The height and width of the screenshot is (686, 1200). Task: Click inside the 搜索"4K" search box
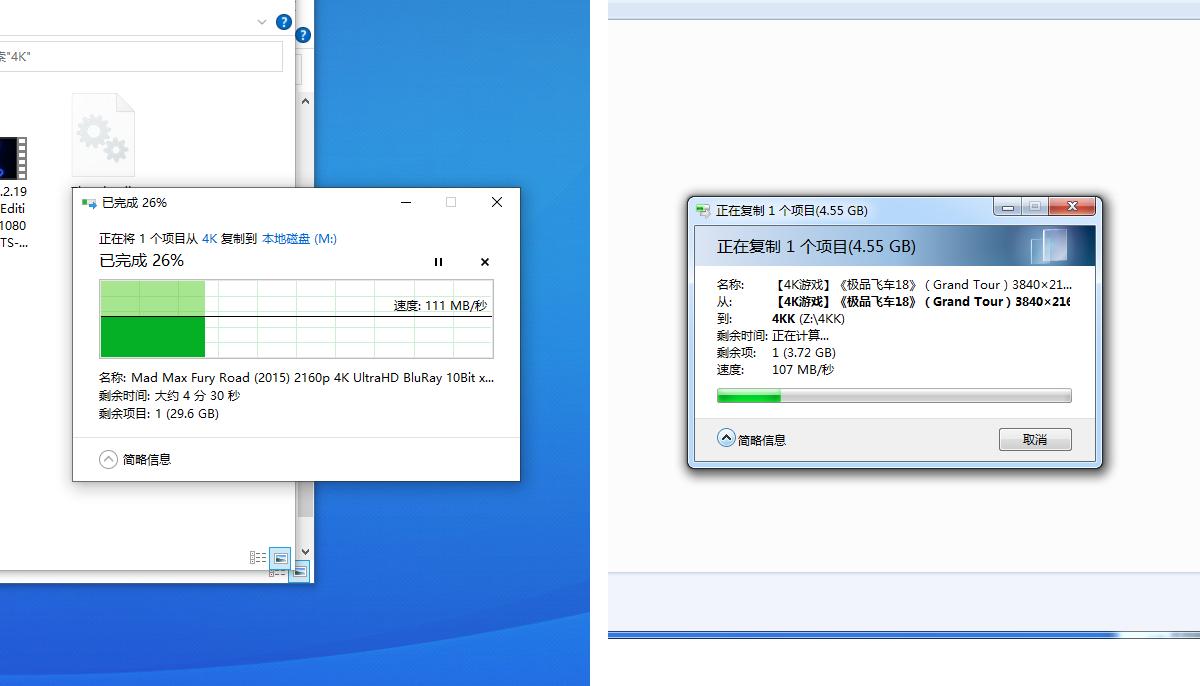(x=140, y=57)
